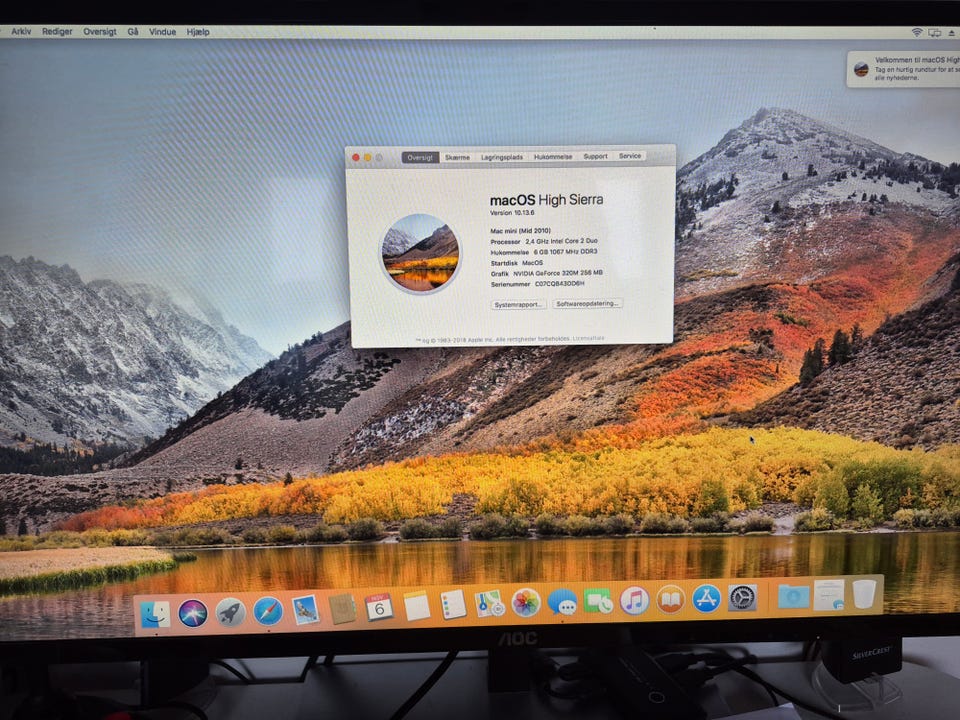The width and height of the screenshot is (960, 720).
Task: Click the 2,4 GHz Intel Core 2 Duo text
Action: (x=561, y=241)
